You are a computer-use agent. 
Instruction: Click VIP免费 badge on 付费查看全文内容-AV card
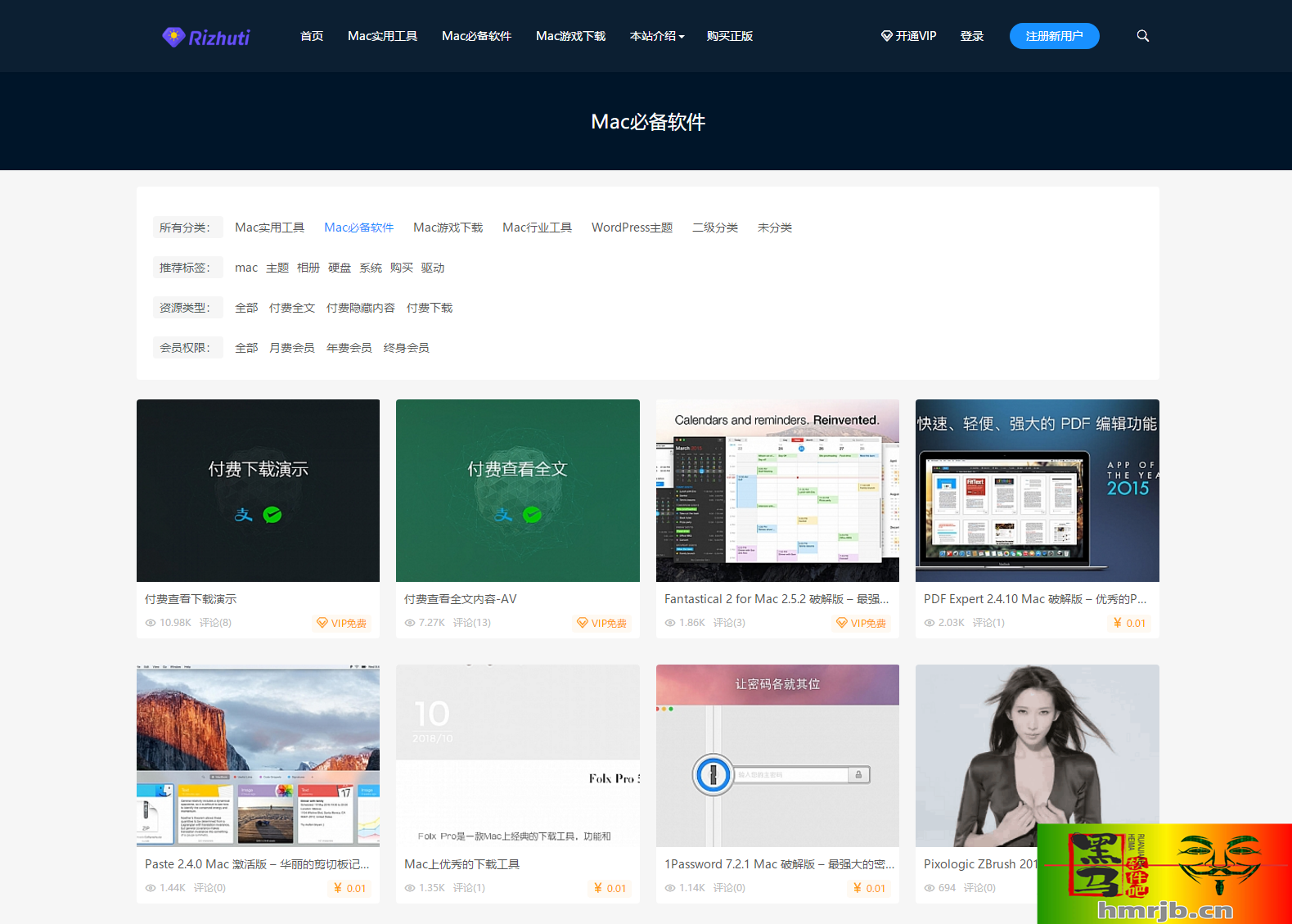[601, 623]
